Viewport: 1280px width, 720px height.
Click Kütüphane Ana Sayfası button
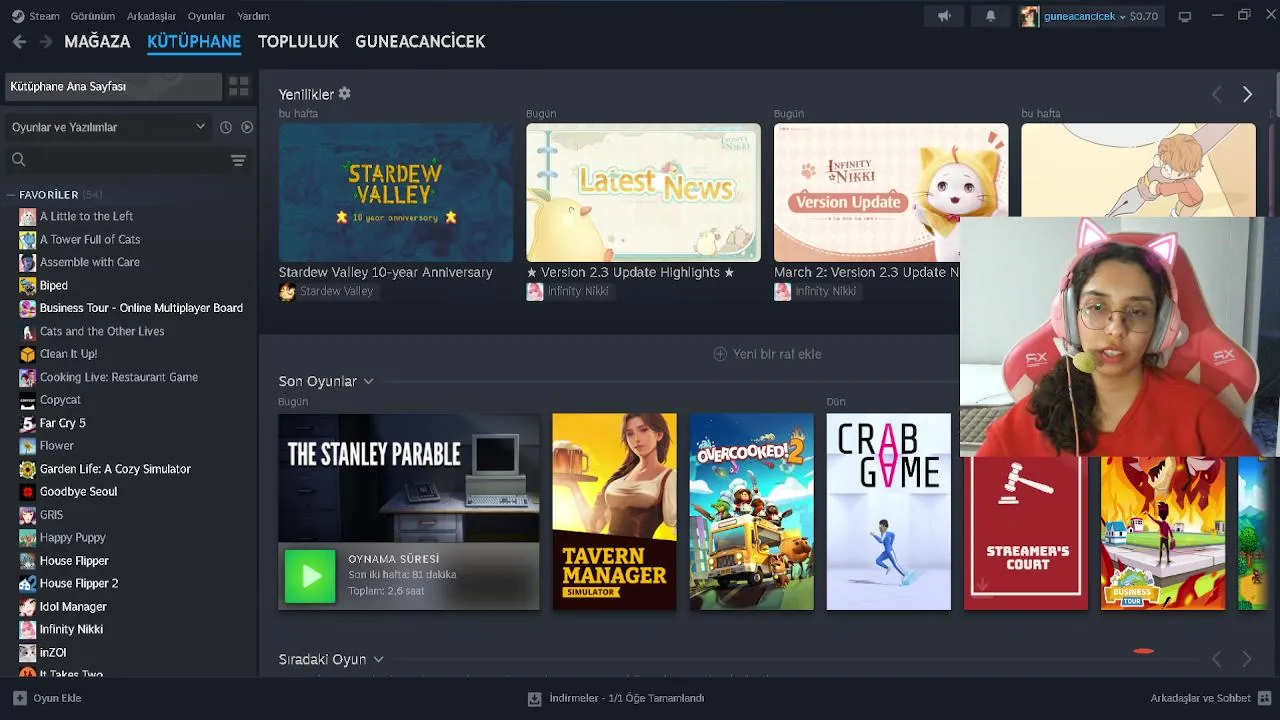pyautogui.click(x=113, y=87)
